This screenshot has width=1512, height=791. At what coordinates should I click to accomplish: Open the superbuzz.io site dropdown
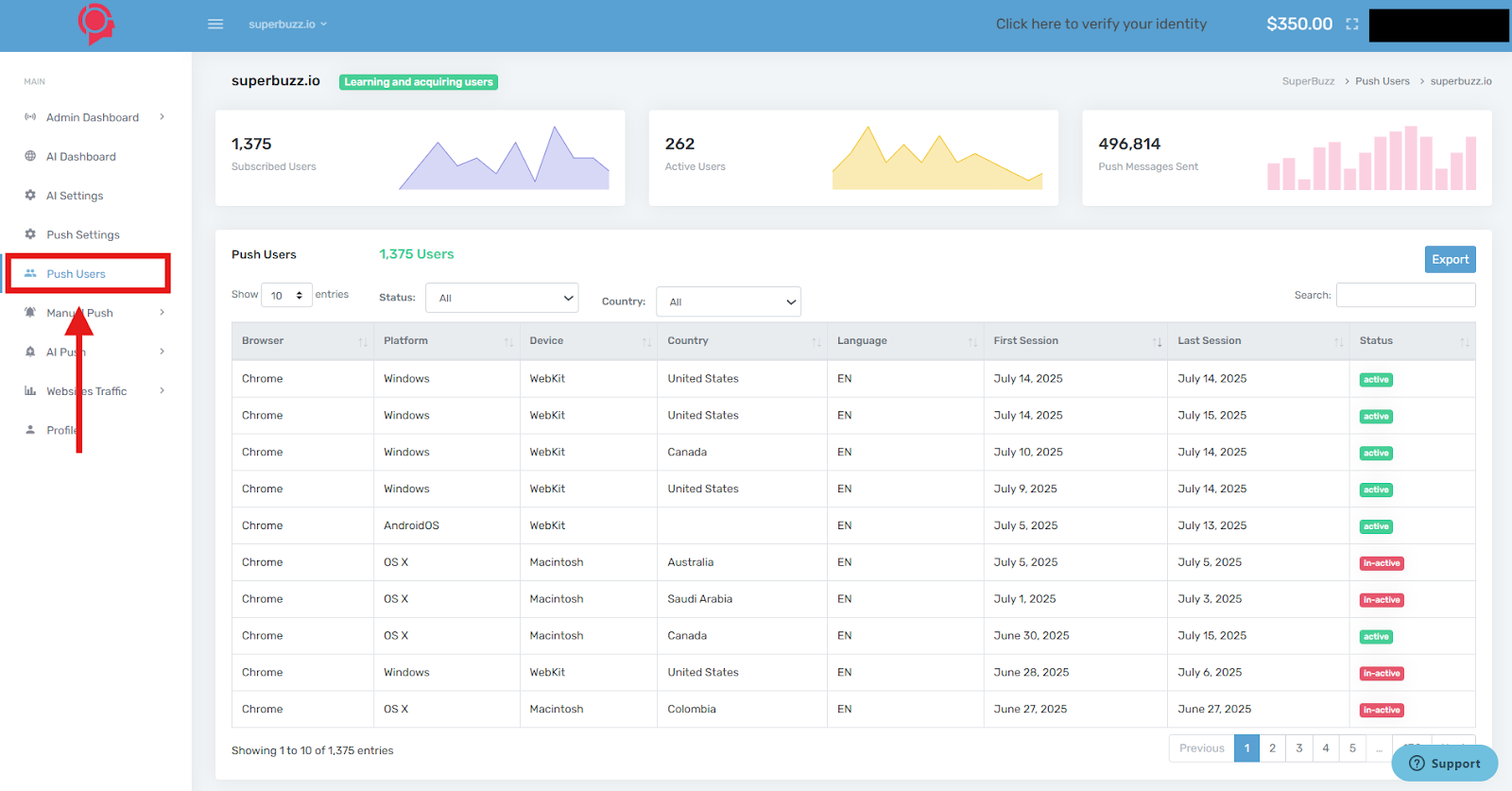pyautogui.click(x=287, y=24)
